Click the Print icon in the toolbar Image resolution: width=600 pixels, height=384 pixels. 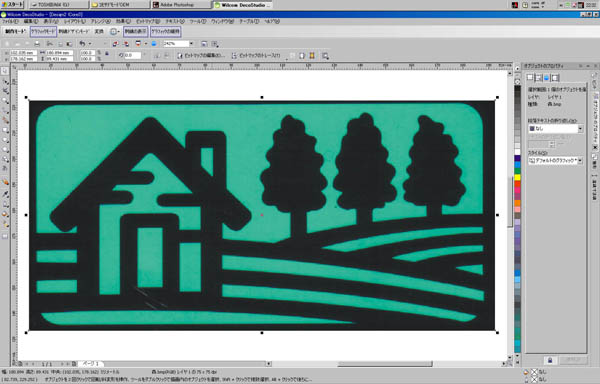pyautogui.click(x=37, y=44)
